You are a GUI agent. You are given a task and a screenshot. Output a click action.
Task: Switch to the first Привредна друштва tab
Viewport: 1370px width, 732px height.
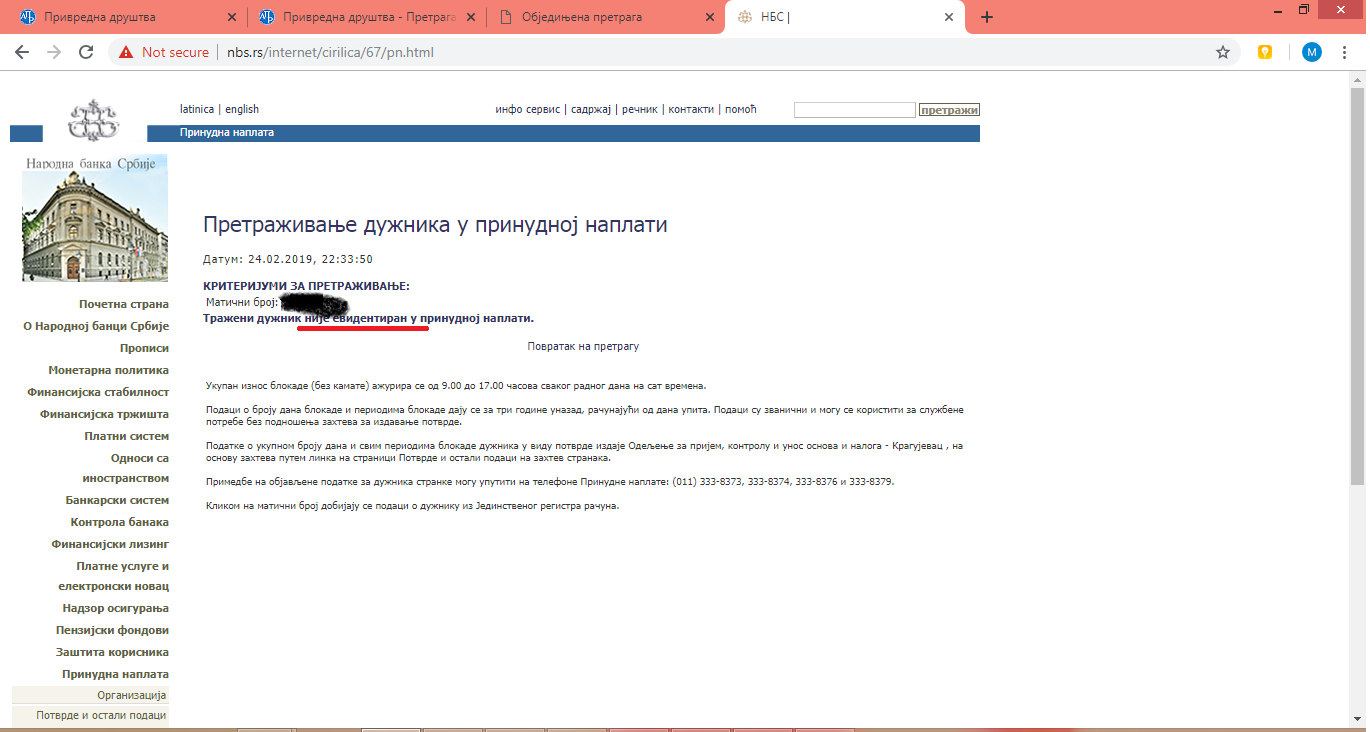[x=126, y=17]
